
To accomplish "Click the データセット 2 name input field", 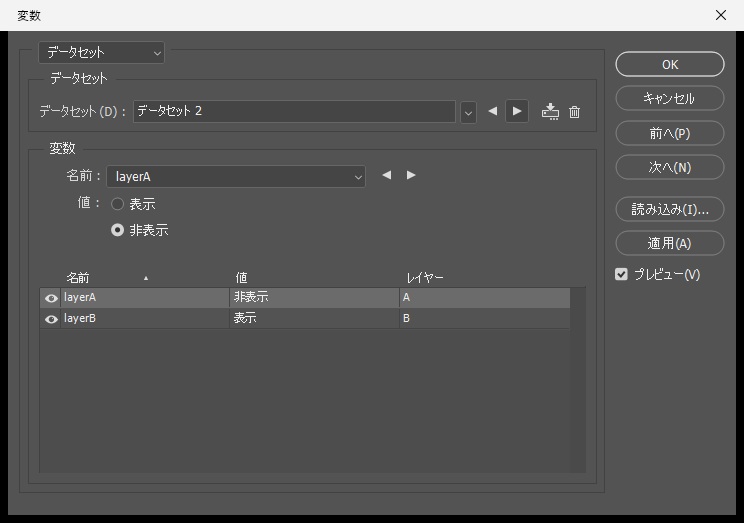I will 294,112.
